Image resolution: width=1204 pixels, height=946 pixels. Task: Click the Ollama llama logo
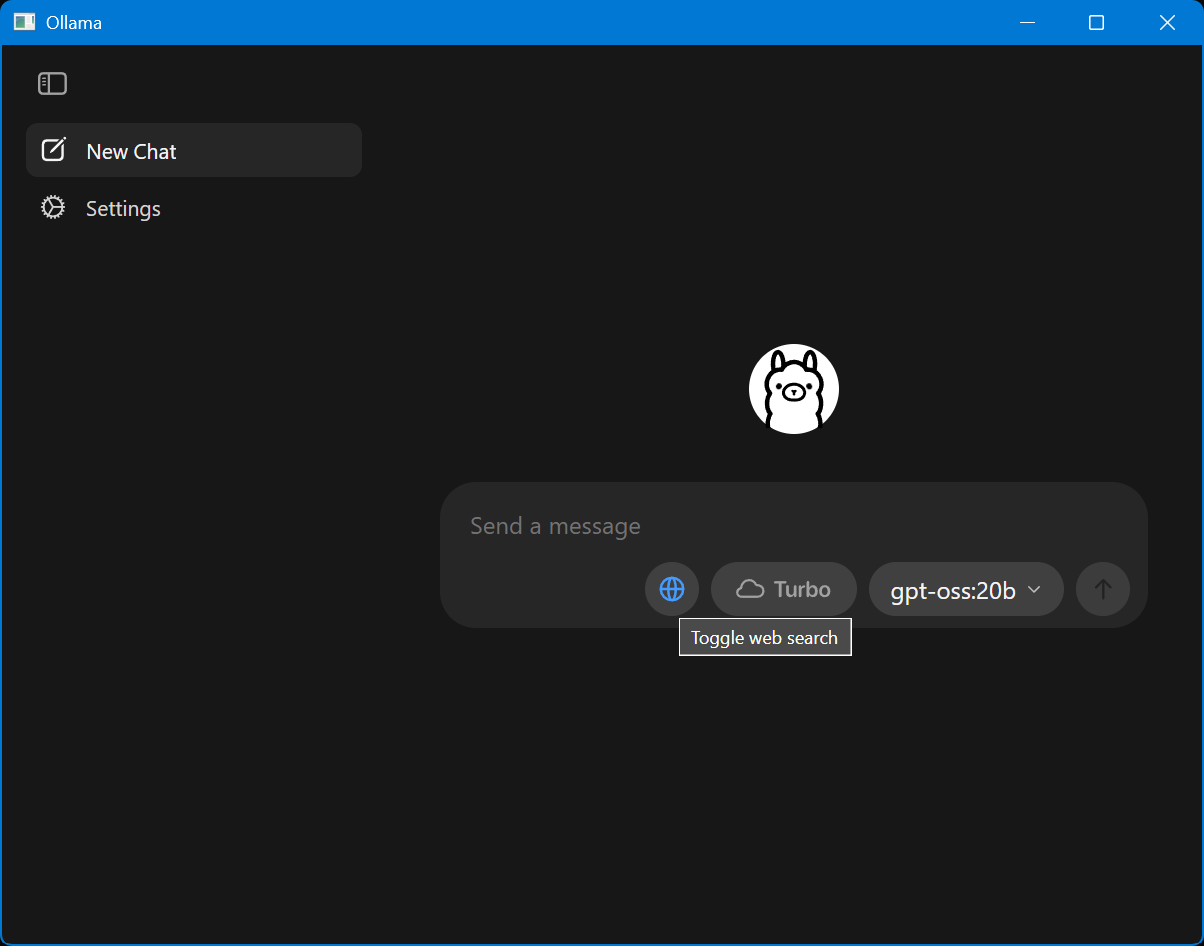794,389
